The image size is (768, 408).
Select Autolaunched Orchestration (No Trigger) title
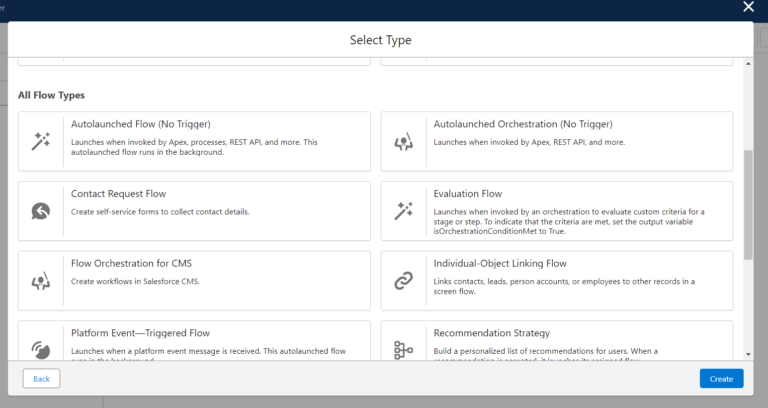(522, 124)
